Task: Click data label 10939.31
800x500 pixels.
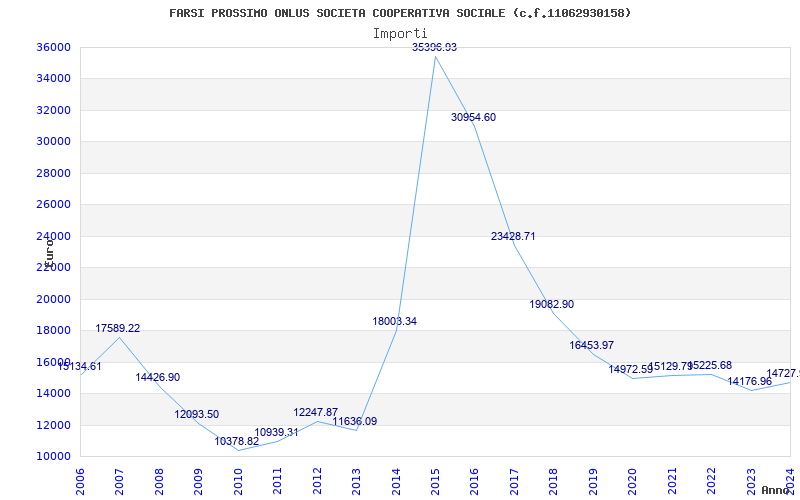Action: [276, 433]
